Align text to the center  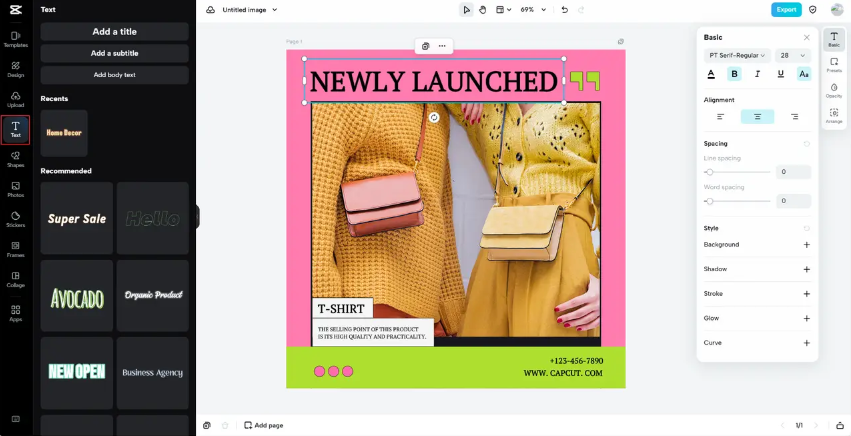(x=758, y=117)
